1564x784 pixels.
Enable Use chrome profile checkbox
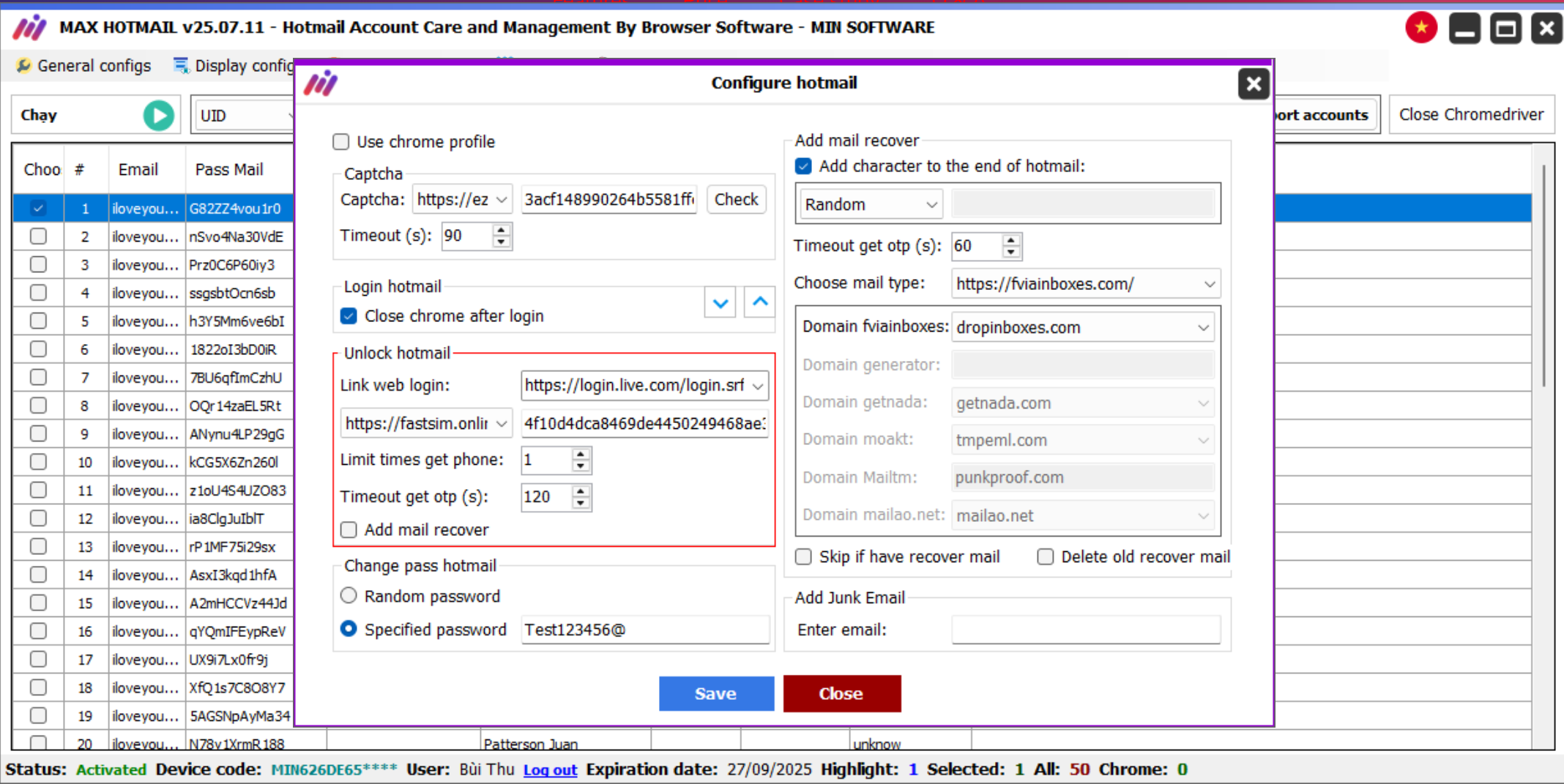[341, 142]
